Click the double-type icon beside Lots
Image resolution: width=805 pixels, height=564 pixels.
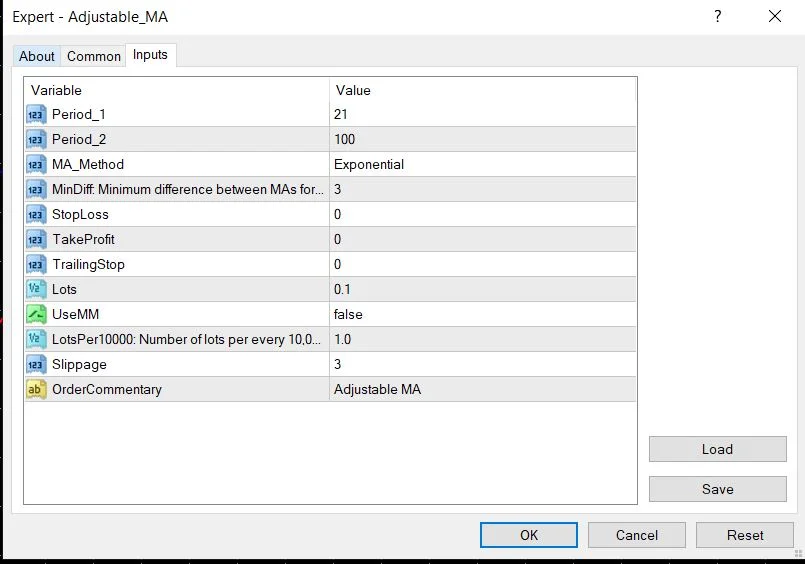(x=36, y=290)
